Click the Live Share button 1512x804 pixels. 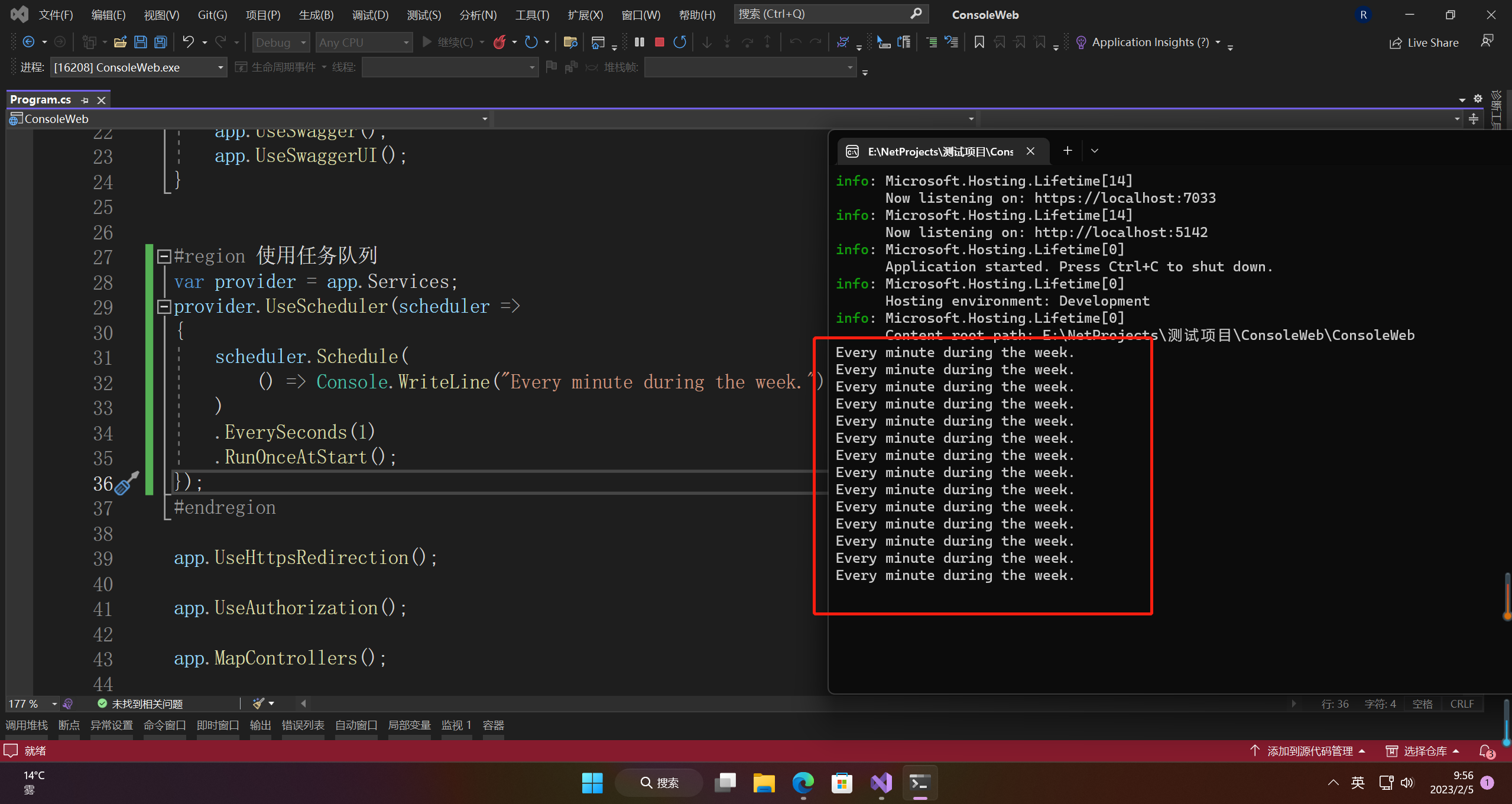coord(1424,43)
